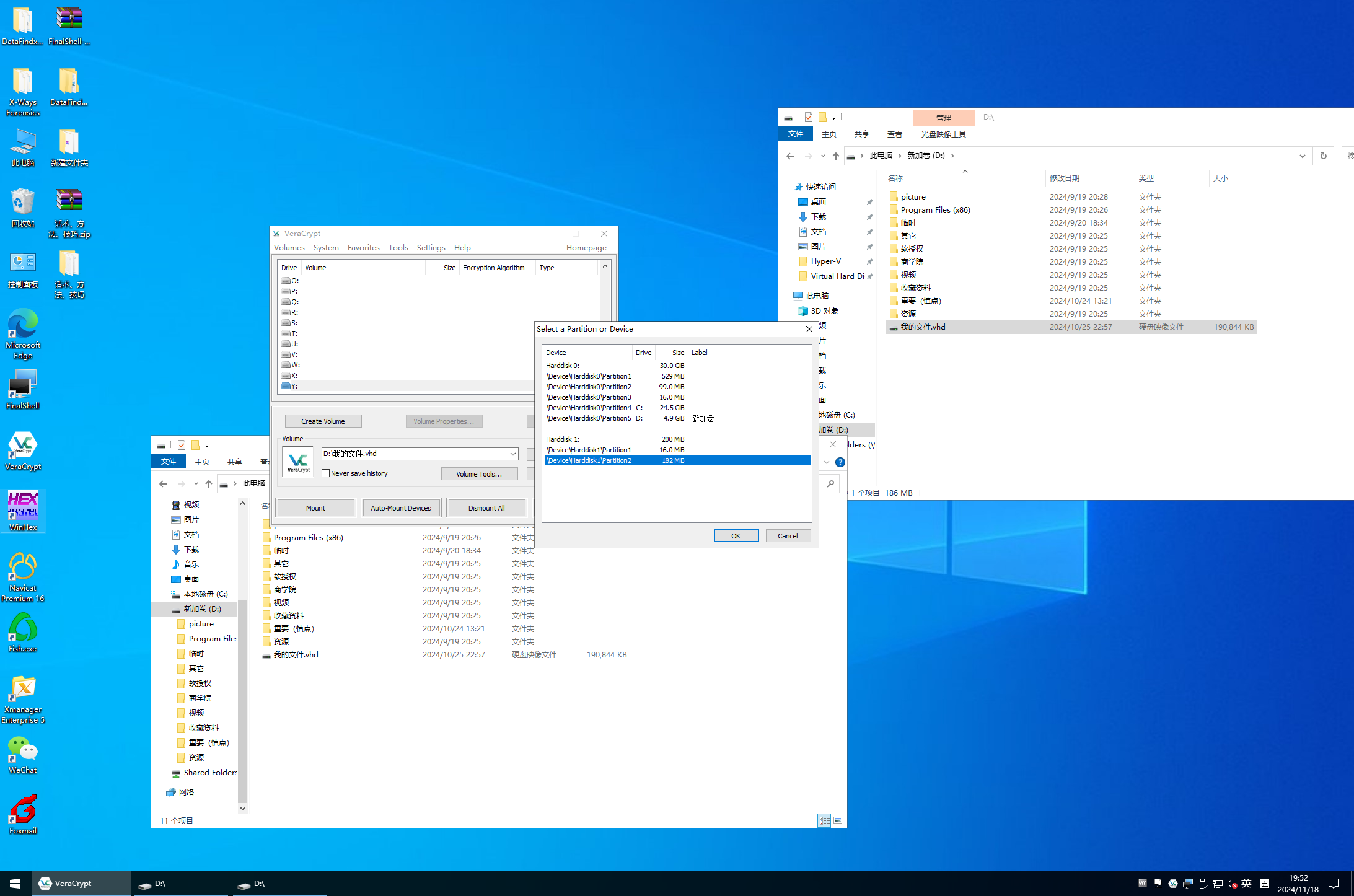
Task: Toggle large icons view in lower Explorer
Action: 838,820
